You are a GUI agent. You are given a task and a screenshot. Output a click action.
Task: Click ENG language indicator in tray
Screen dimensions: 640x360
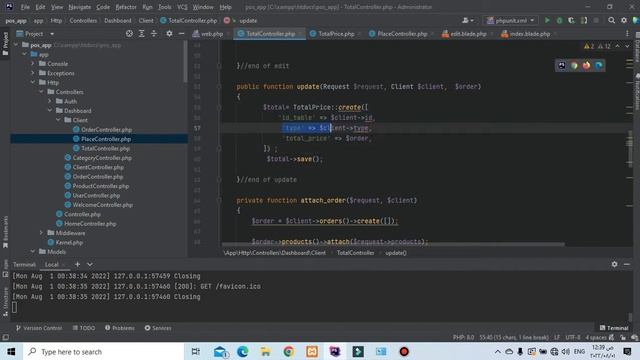(x=579, y=351)
